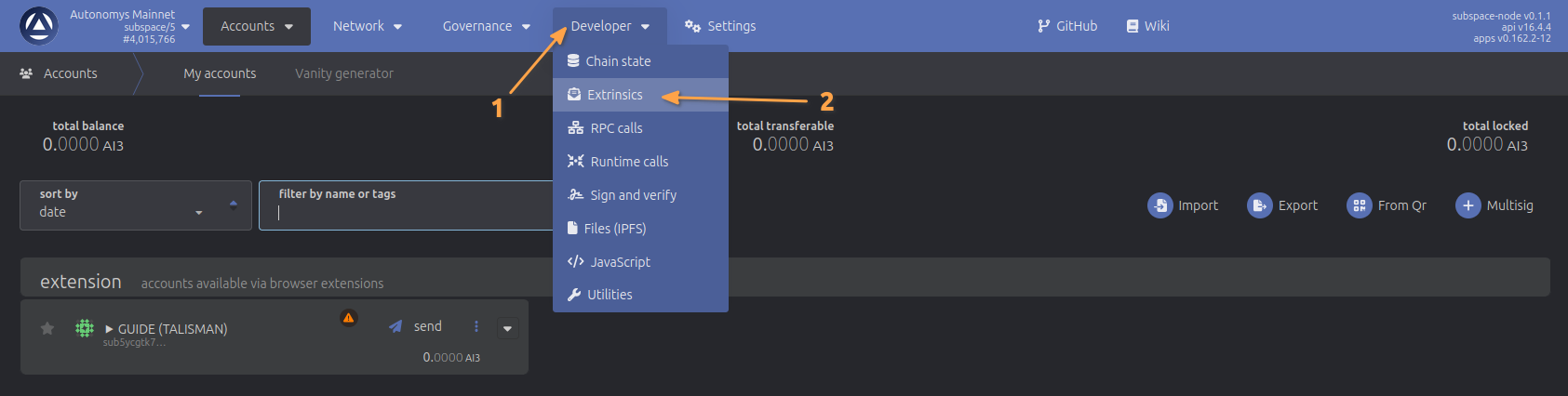Click the Multisig plus button
1568x396 pixels.
1467,205
